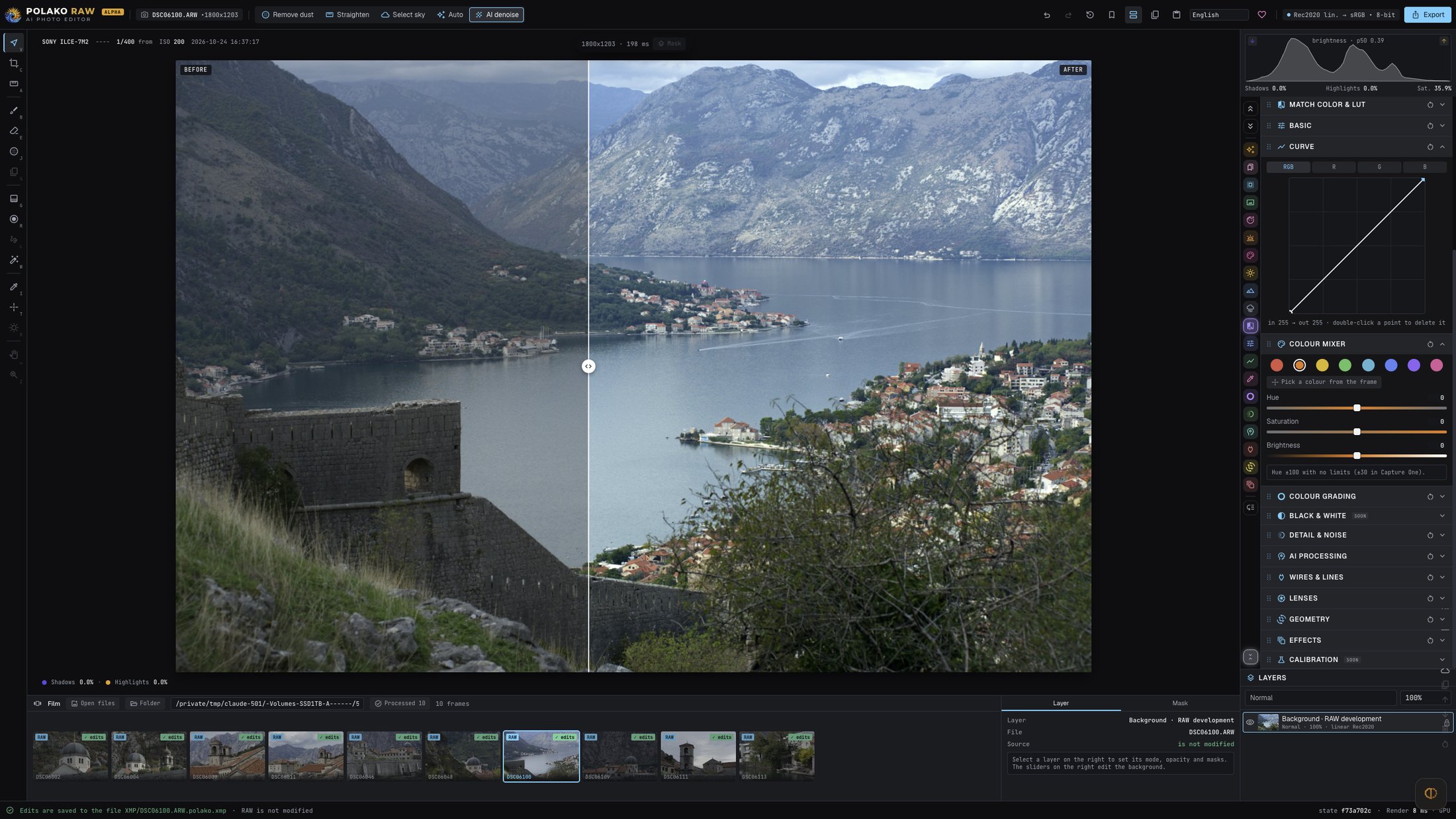The image size is (1456, 819).
Task: Click the Saturation slider handle
Action: point(1357,432)
